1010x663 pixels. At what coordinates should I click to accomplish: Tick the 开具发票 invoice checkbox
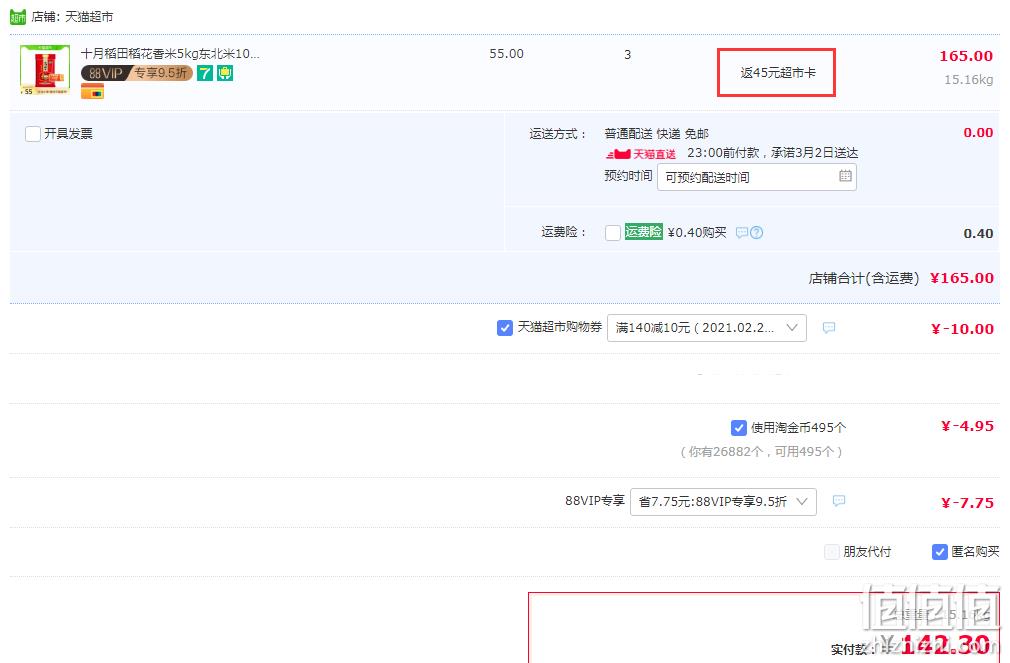pos(33,134)
